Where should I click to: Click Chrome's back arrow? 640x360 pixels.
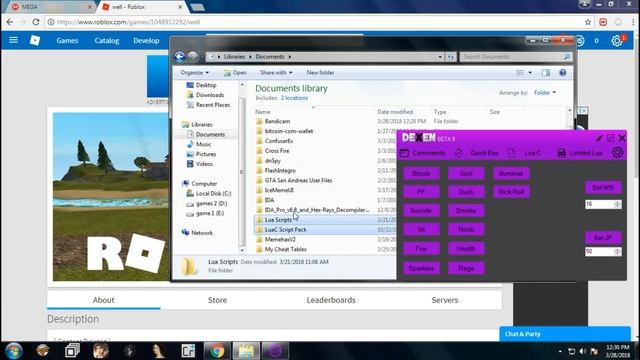[x=10, y=22]
